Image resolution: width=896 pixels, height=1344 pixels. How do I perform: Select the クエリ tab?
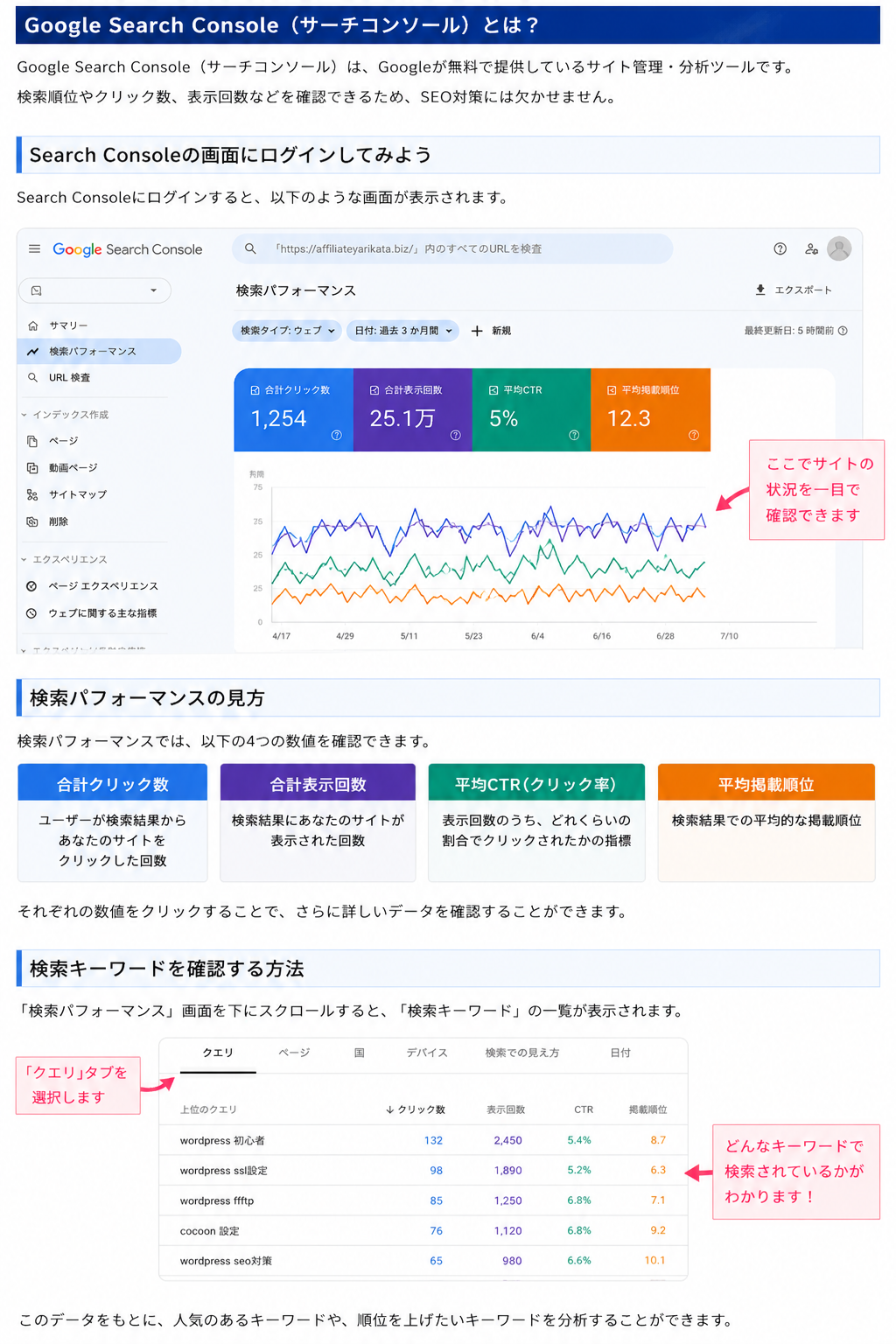tap(218, 1053)
